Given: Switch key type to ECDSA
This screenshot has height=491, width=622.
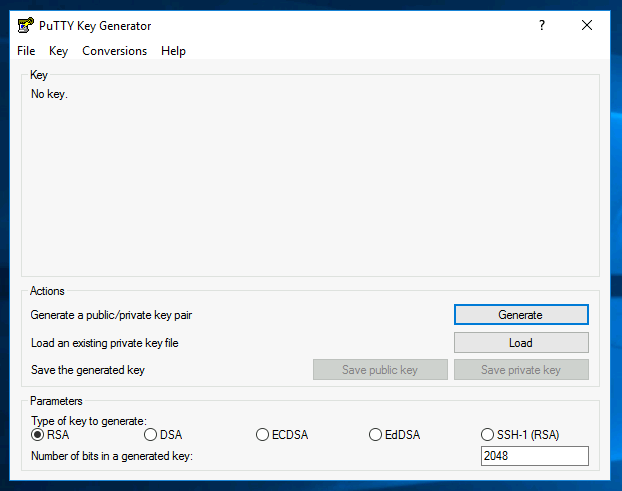Looking at the screenshot, I should pyautogui.click(x=263, y=435).
